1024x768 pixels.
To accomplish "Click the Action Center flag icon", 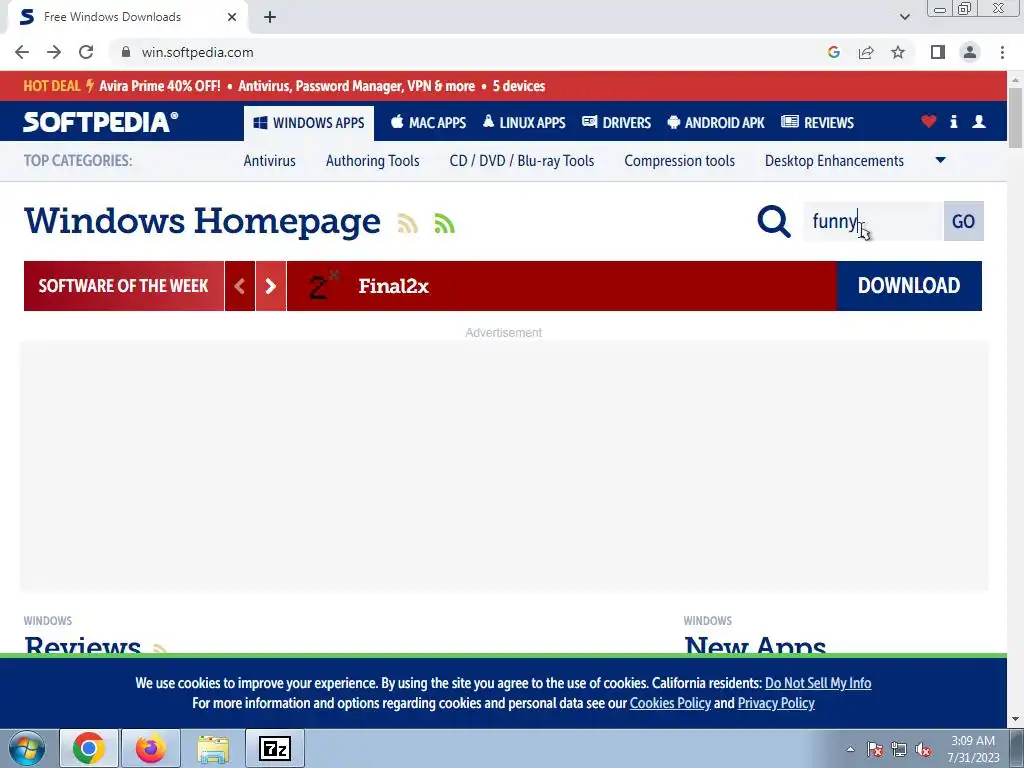I will (875, 749).
